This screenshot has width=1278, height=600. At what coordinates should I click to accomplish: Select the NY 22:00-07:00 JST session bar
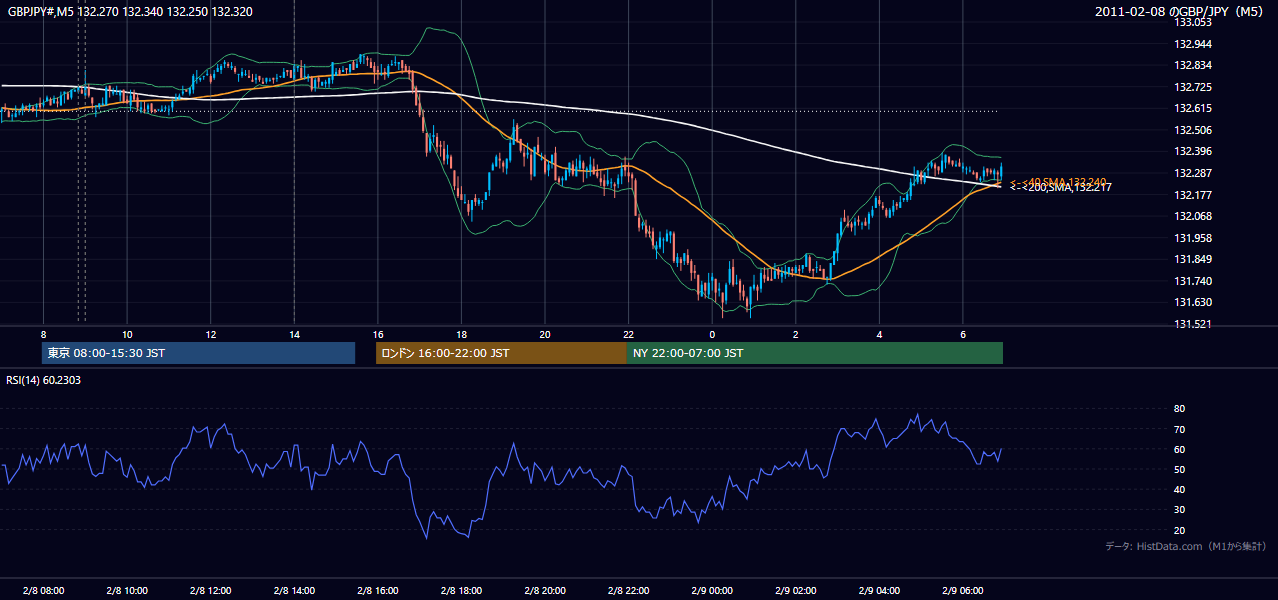(815, 353)
